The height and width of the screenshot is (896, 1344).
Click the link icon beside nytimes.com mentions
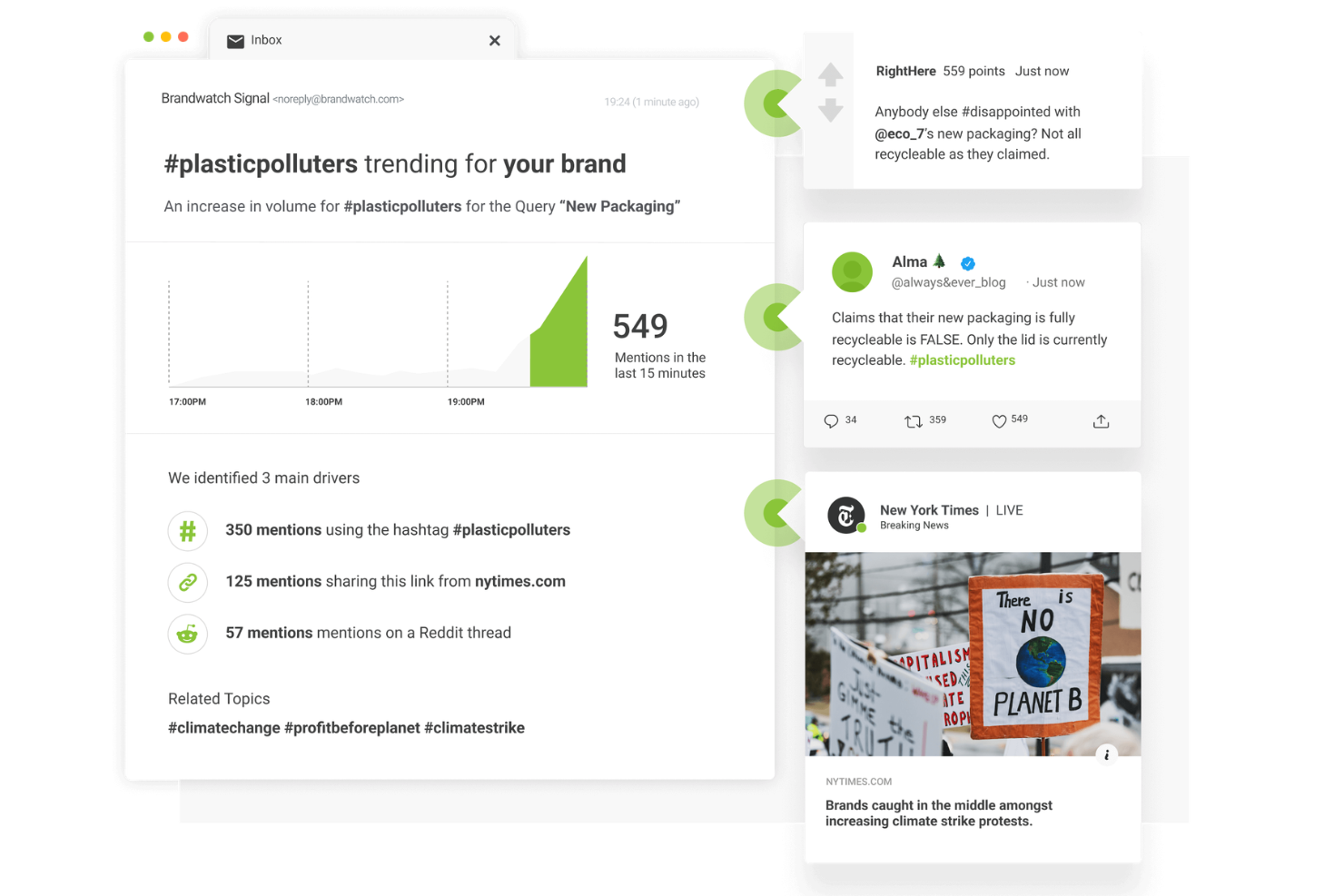[187, 583]
